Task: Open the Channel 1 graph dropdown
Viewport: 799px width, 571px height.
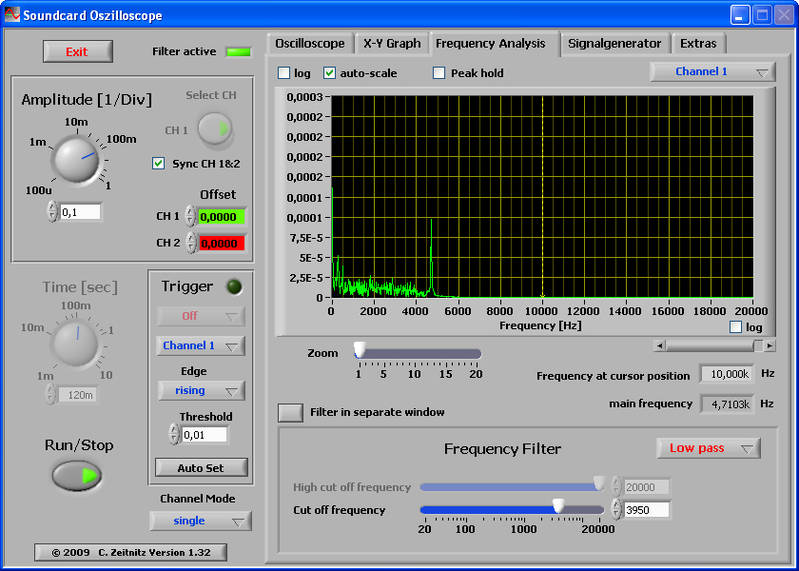Action: coord(712,72)
